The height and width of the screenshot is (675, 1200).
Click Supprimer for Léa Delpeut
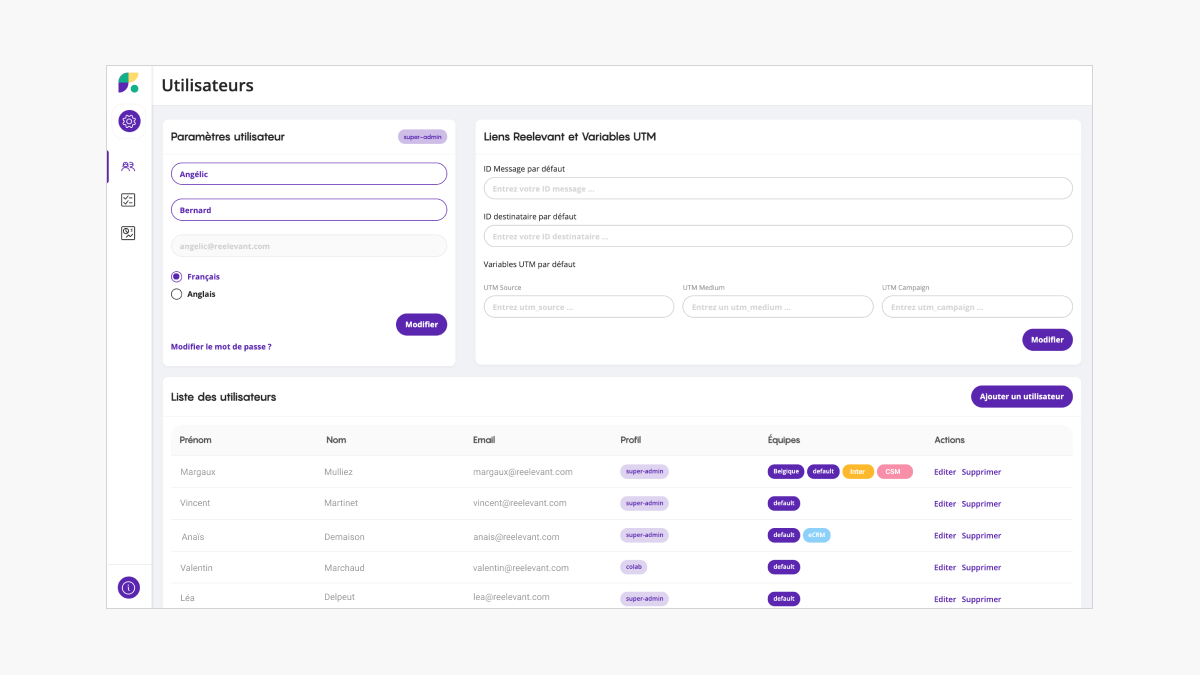point(981,600)
